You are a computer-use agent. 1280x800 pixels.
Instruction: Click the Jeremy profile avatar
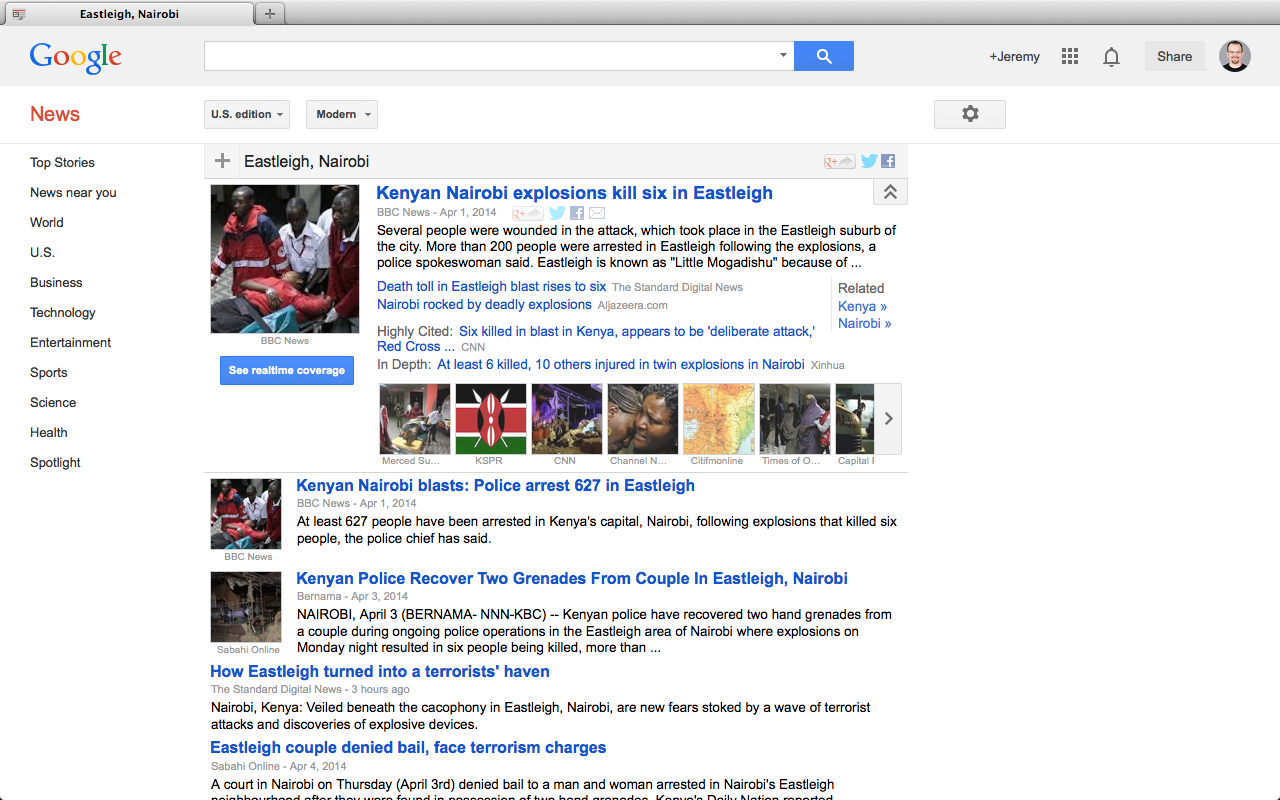(x=1235, y=56)
